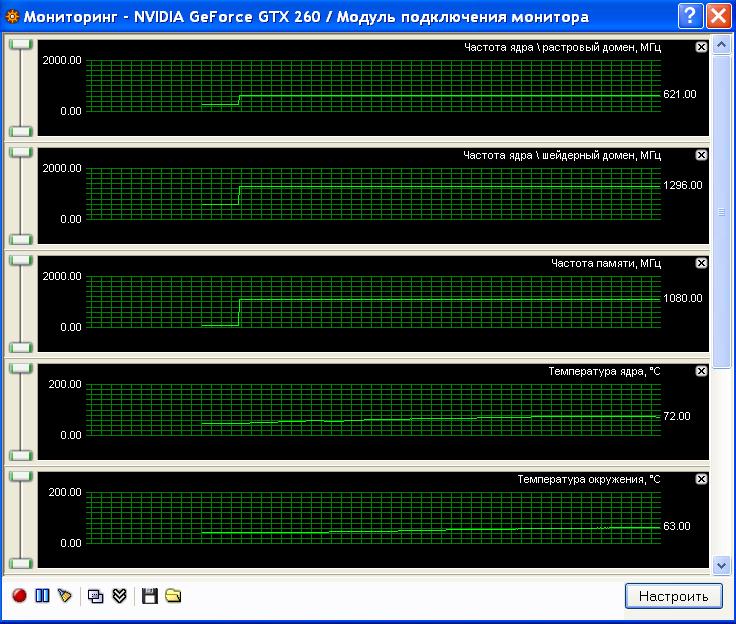
Task: Close the Частота памяти graph
Action: pyautogui.click(x=701, y=263)
